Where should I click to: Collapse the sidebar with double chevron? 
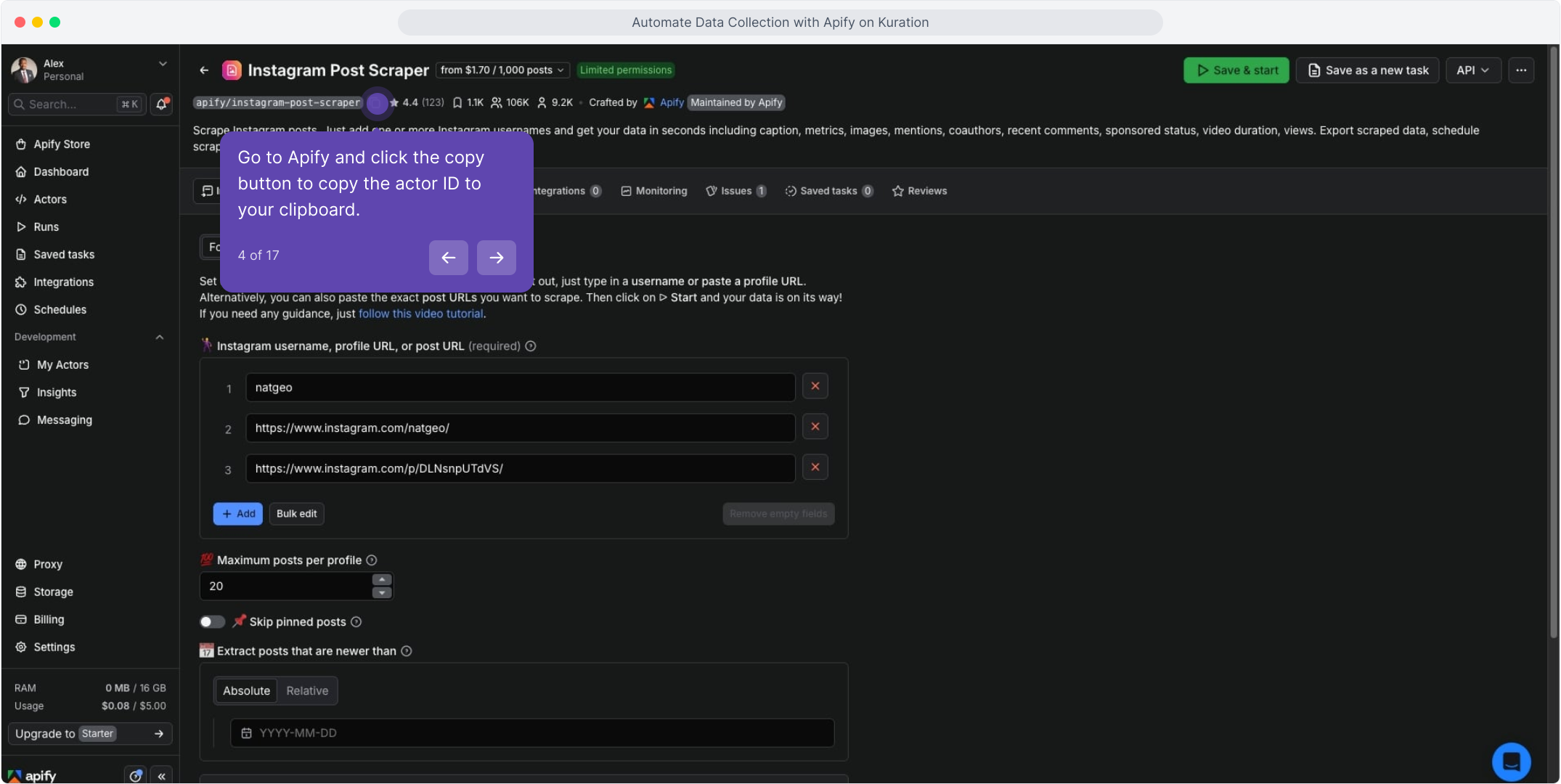(161, 776)
